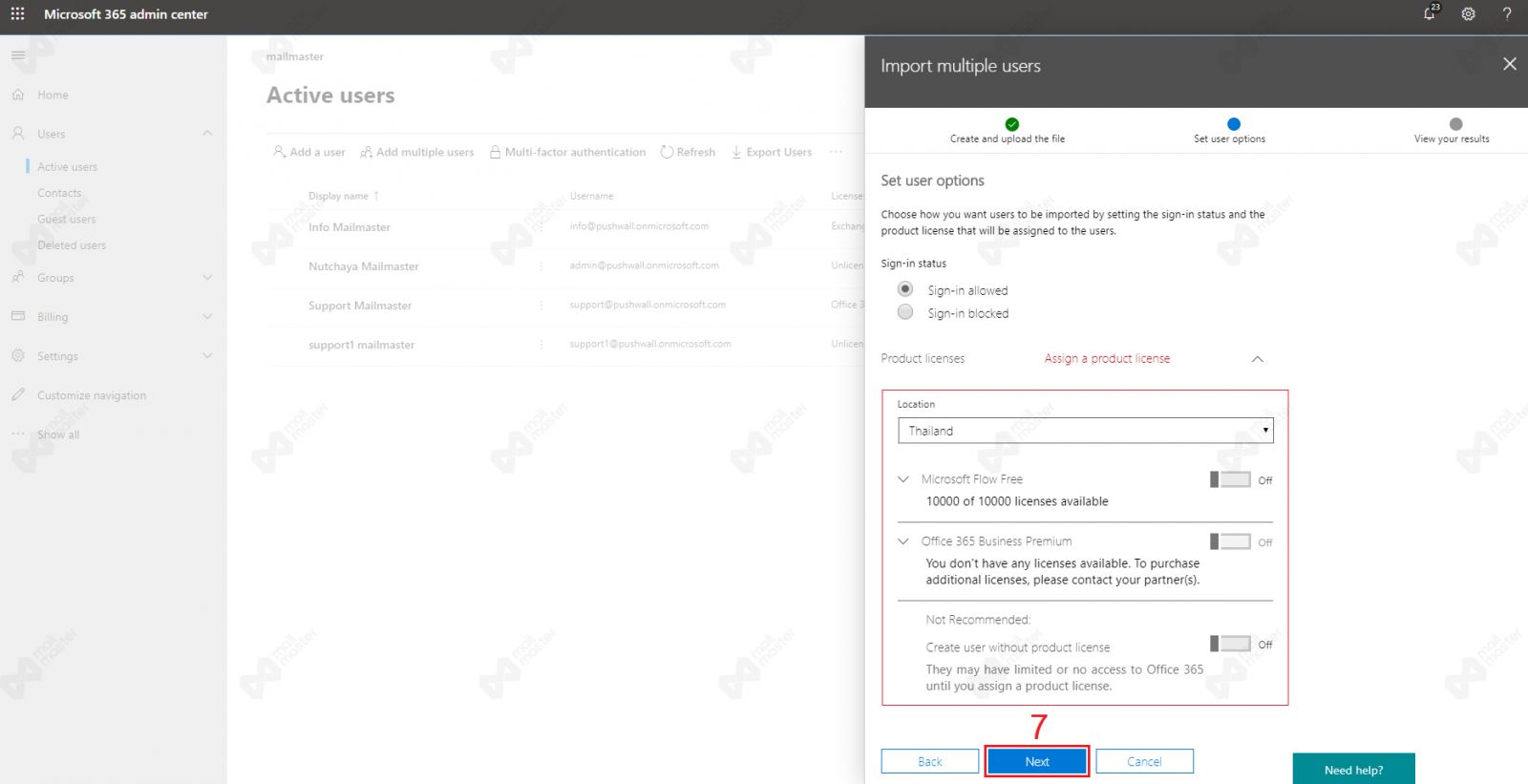1528x784 pixels.
Task: Go to Active users in sidebar
Action: point(67,166)
